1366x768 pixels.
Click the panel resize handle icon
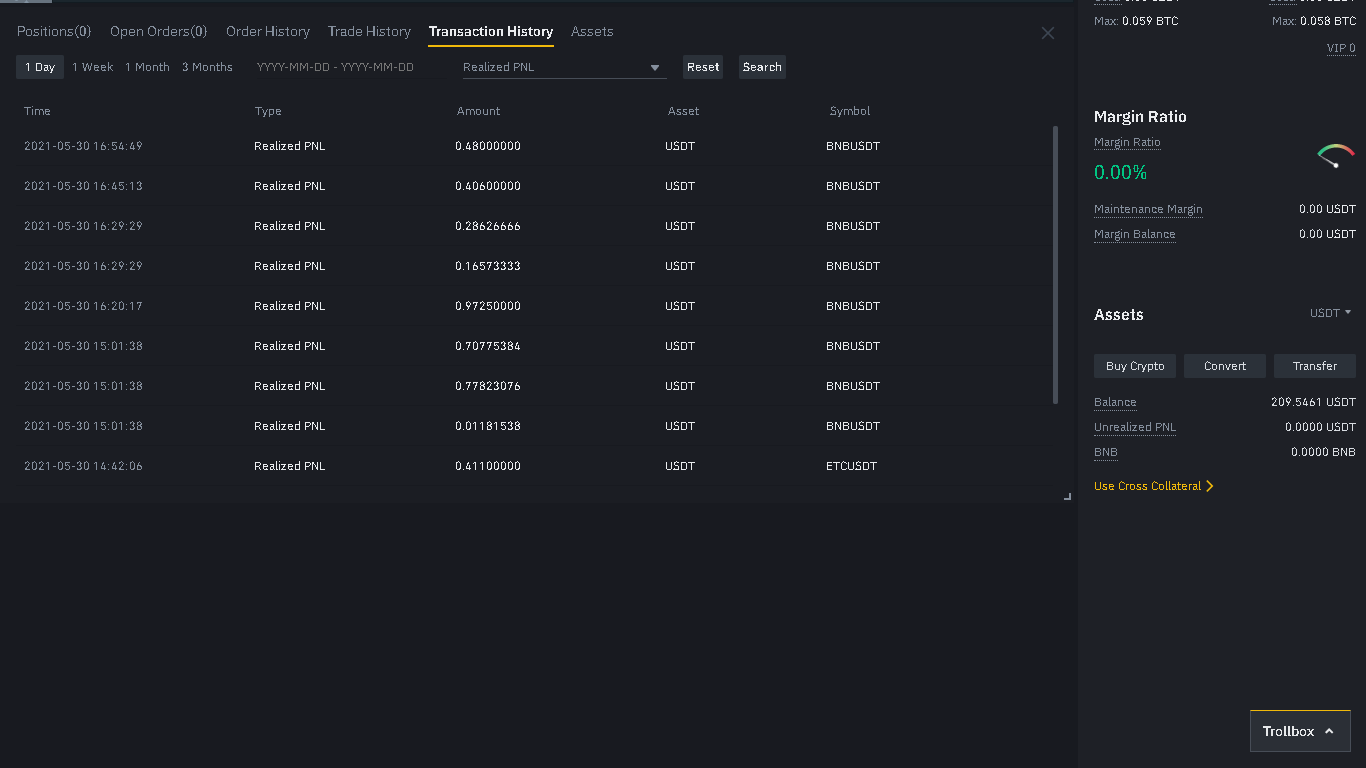1068,496
